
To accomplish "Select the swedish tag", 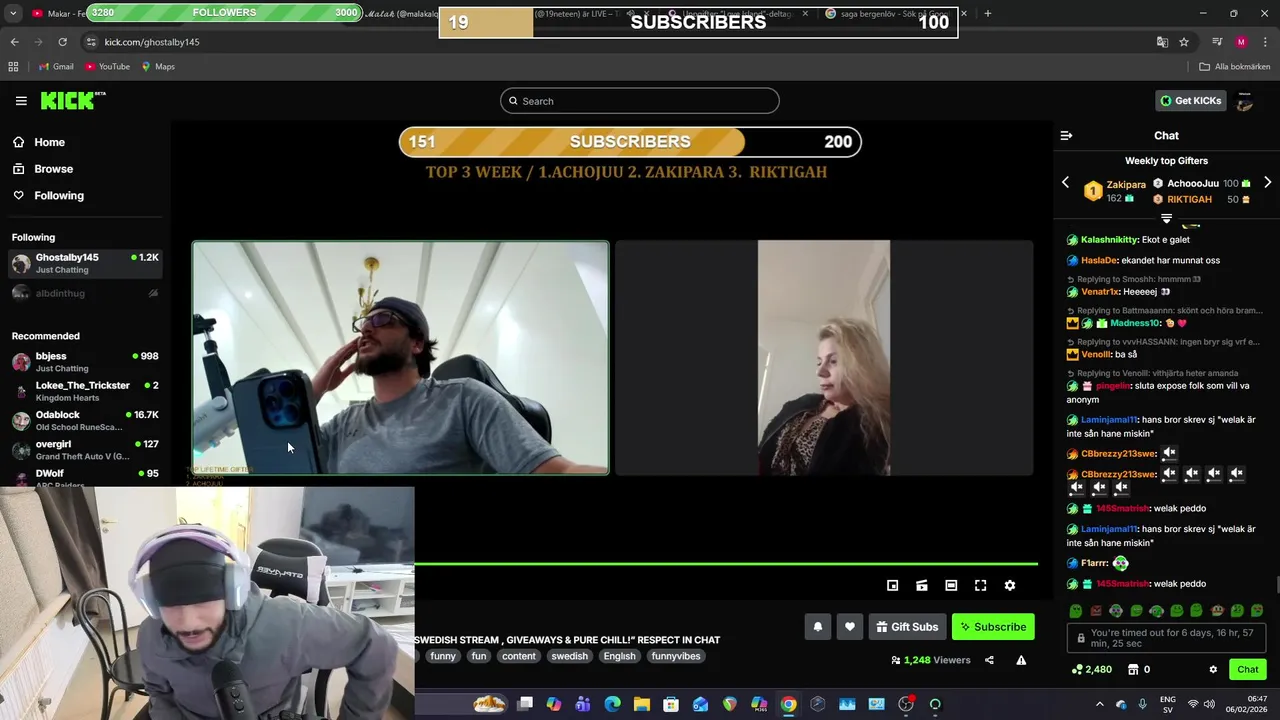I will click(570, 656).
